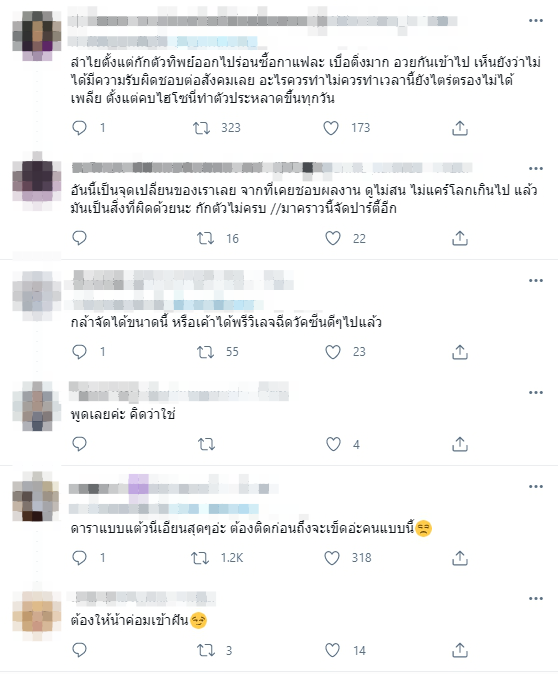
Task: Retweet the tweet showing 323 retweets
Action: point(201,128)
